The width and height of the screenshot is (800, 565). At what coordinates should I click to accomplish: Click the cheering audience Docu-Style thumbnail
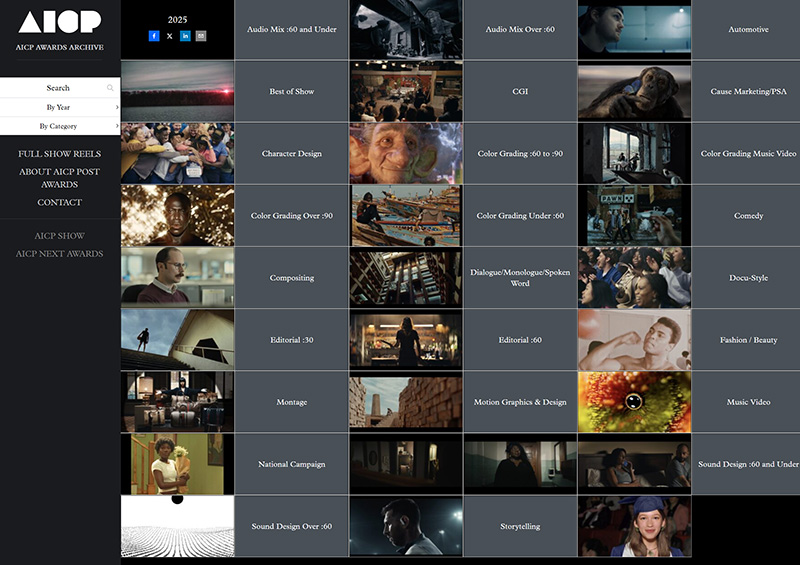point(634,278)
